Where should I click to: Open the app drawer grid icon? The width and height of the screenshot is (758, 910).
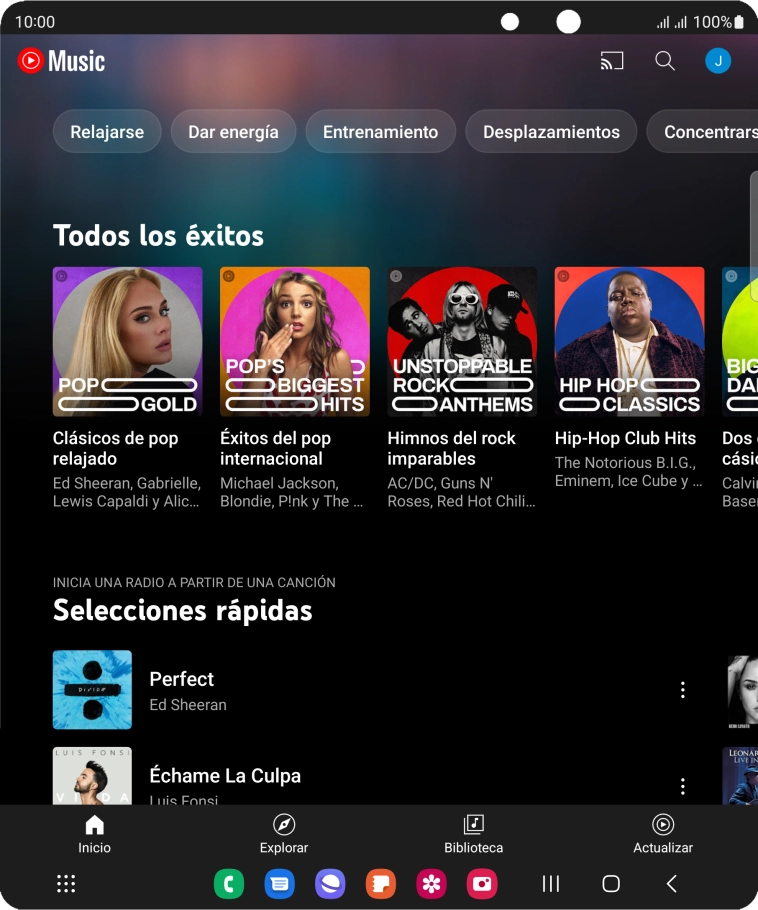pyautogui.click(x=66, y=883)
